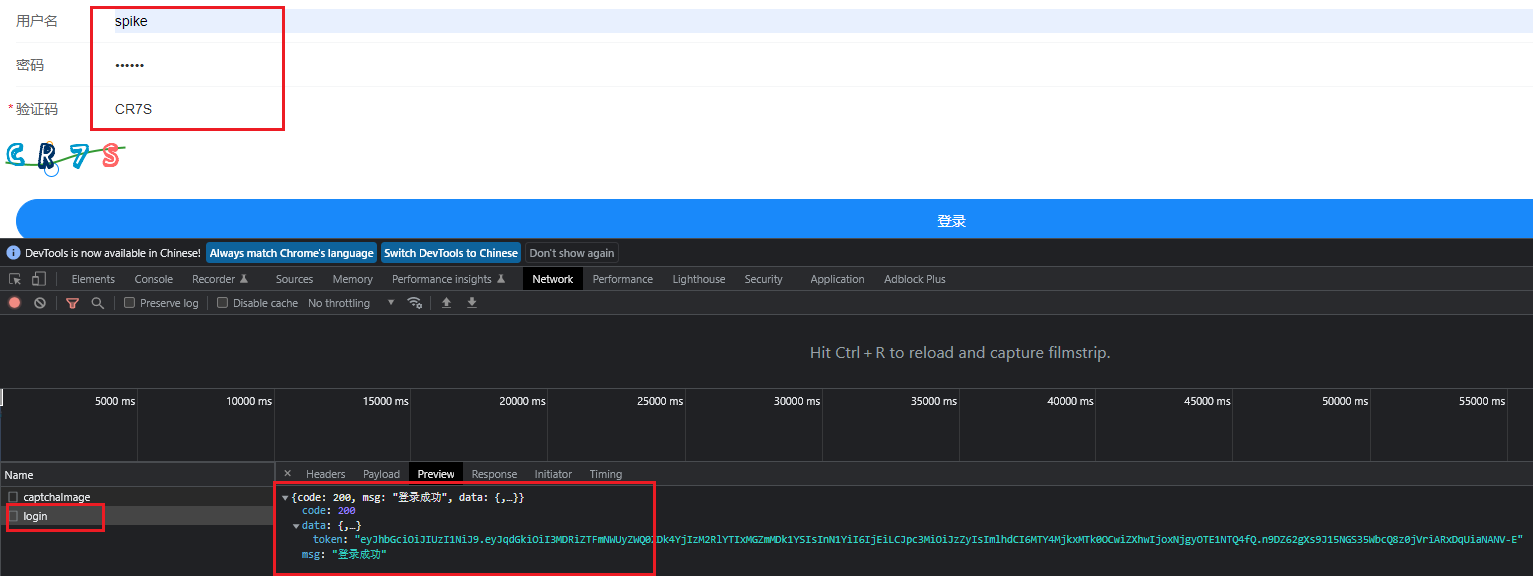Click the Don't show again button
1533x576 pixels.
pyautogui.click(x=572, y=253)
